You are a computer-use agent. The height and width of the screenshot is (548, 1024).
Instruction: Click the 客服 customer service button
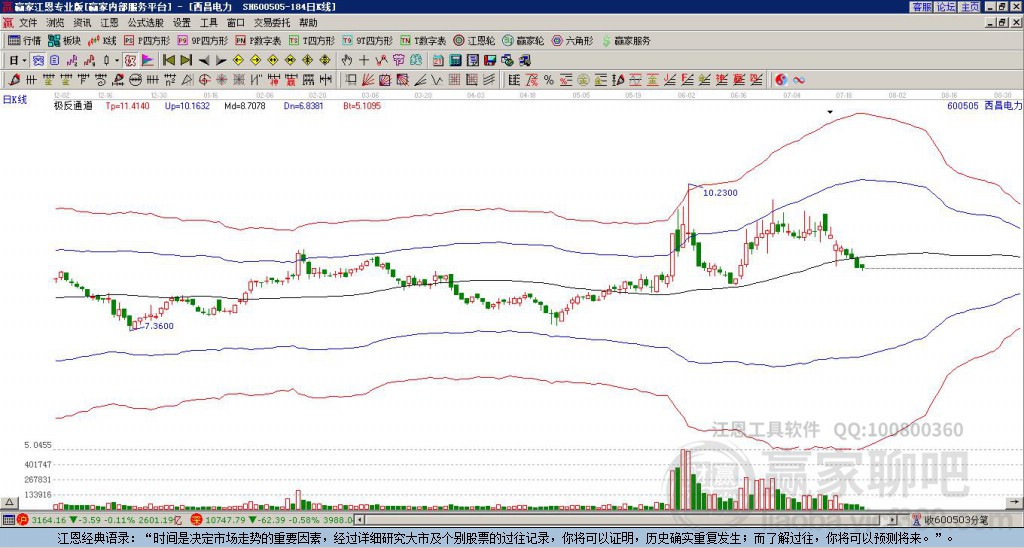pos(921,7)
